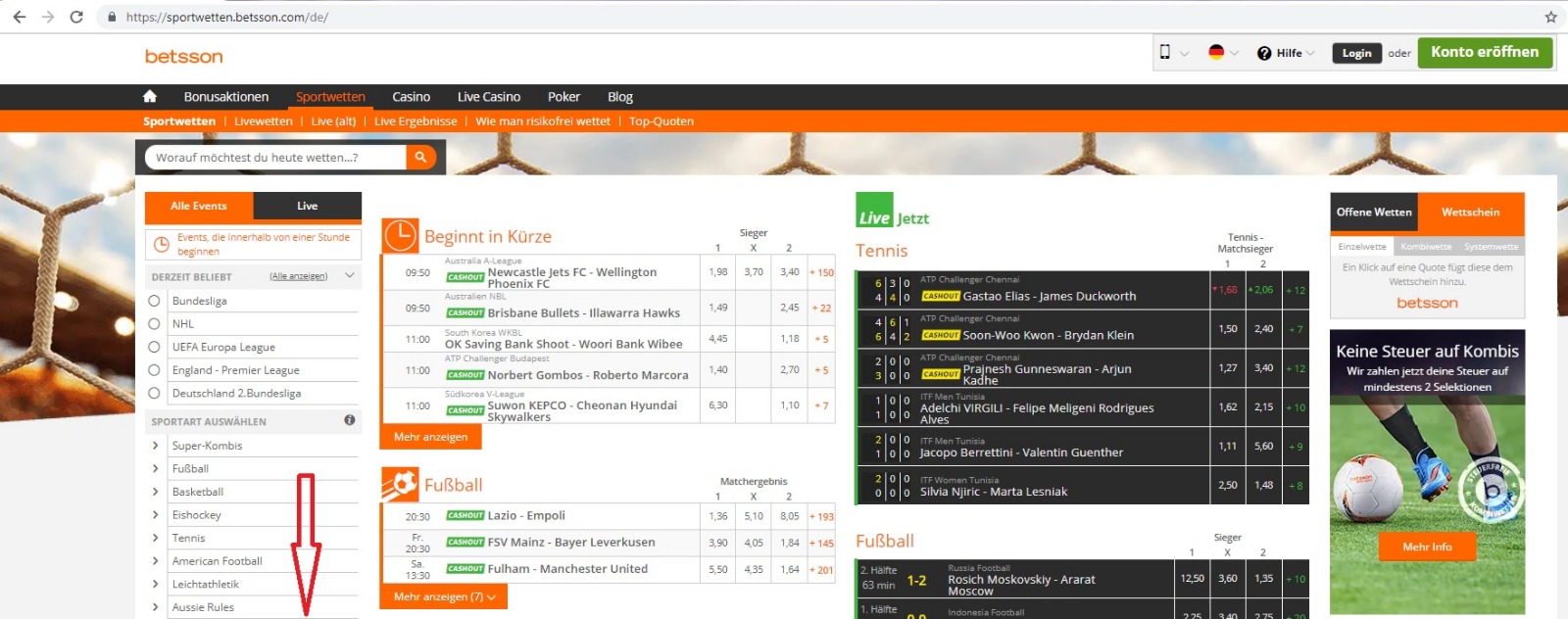The image size is (1568, 619).
Task: Open the Casino menu item
Action: tap(412, 97)
